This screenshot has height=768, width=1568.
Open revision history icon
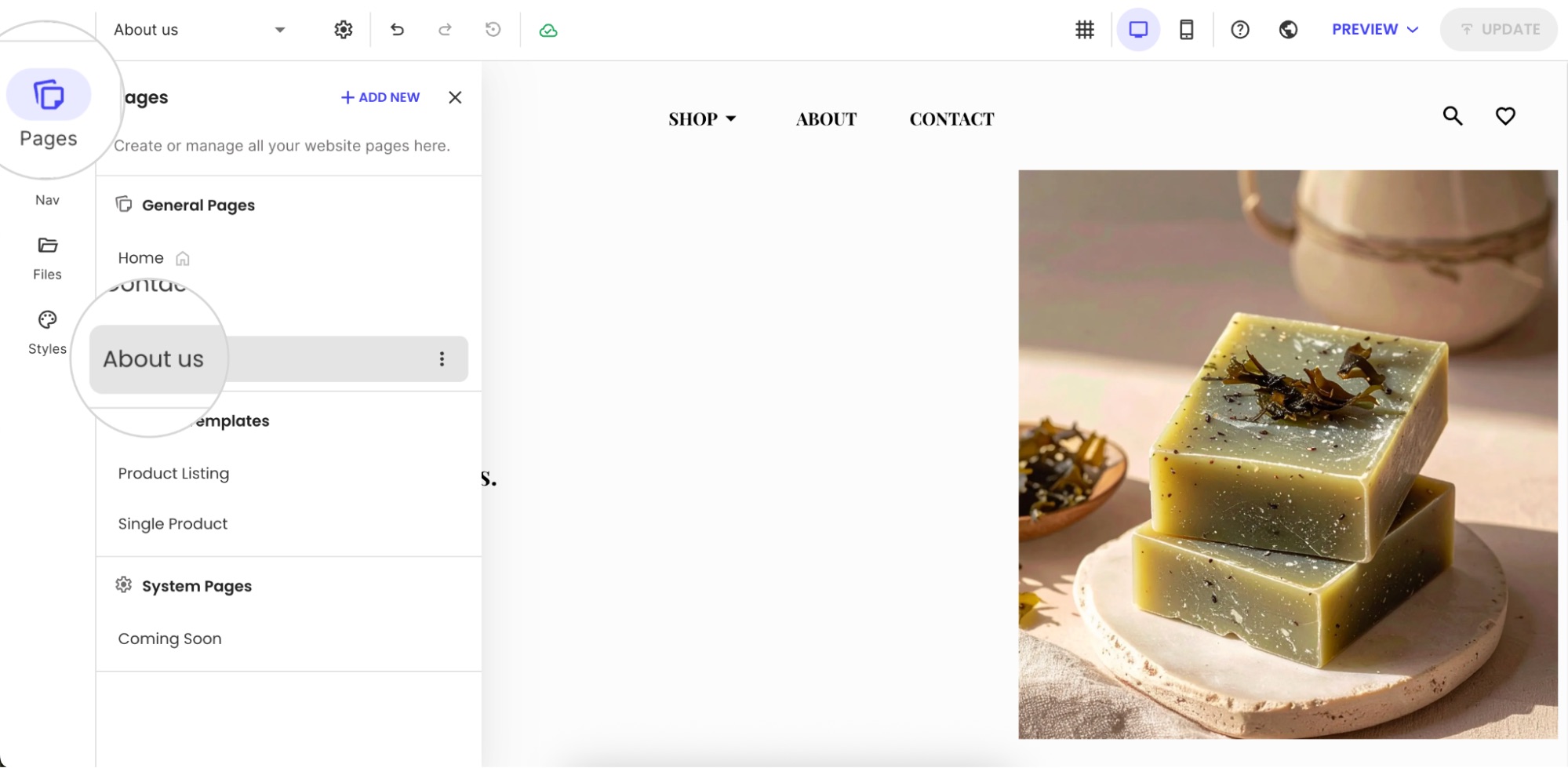[x=493, y=30]
